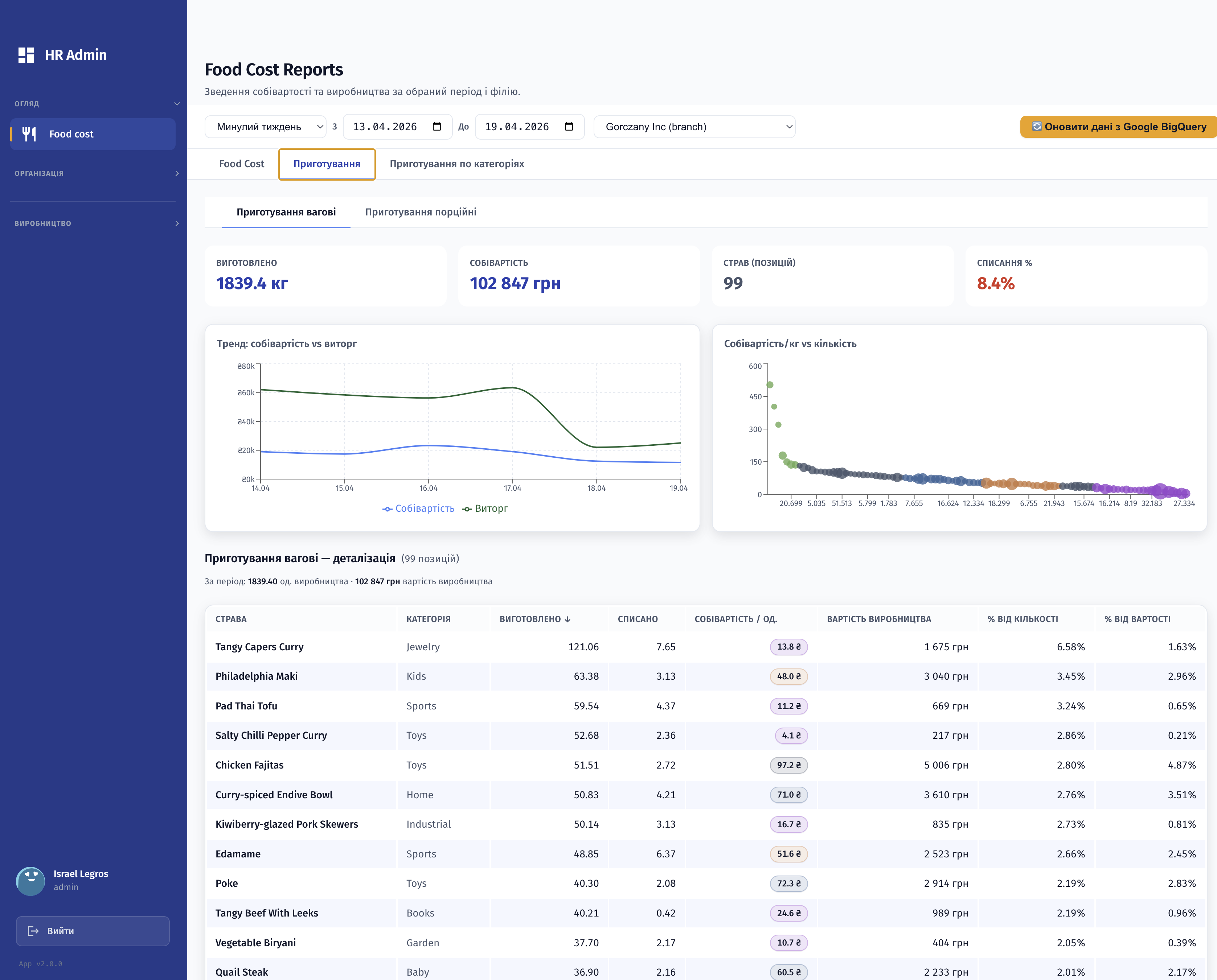The image size is (1217, 980).
Task: Select Food cost in the sidebar
Action: pyautogui.click(x=93, y=134)
